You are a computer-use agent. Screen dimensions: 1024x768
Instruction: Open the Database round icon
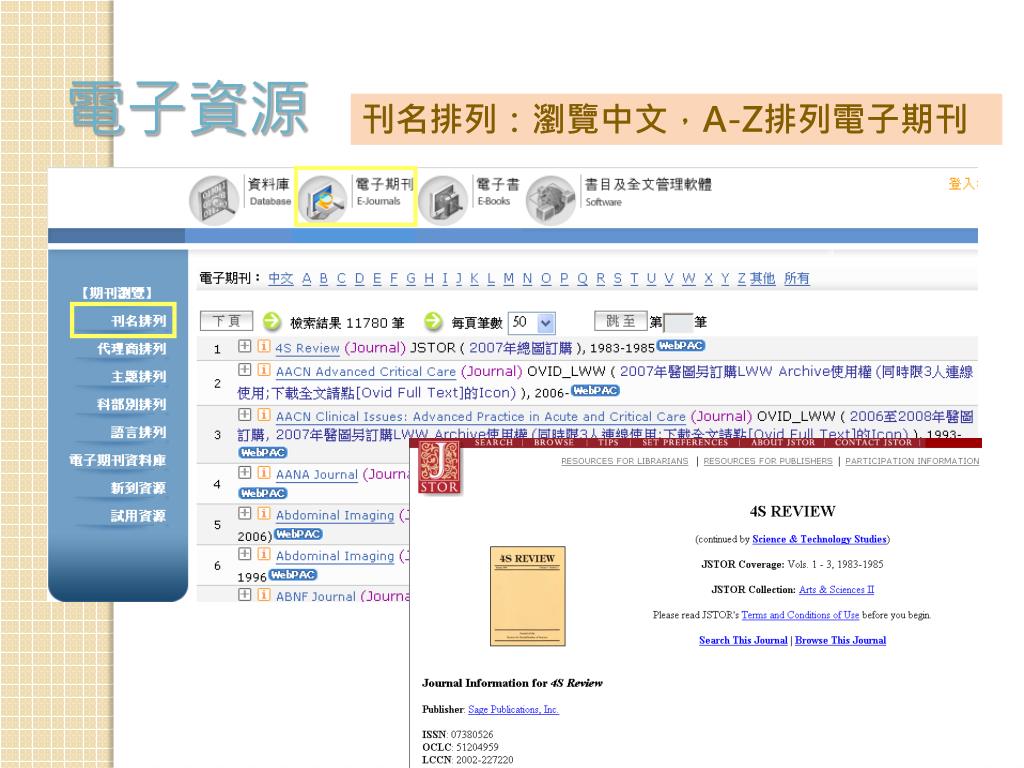[x=214, y=200]
